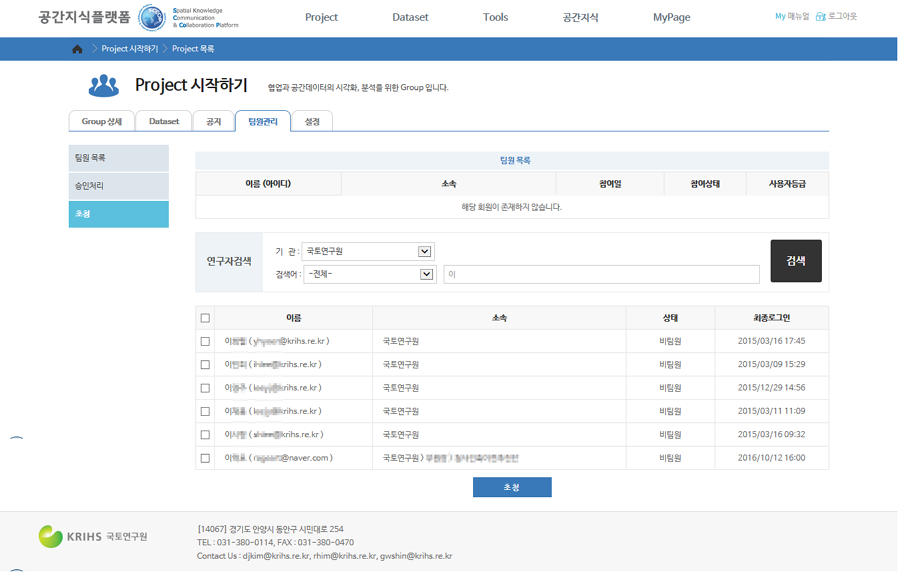Click the 참여상태 column header

705,184
